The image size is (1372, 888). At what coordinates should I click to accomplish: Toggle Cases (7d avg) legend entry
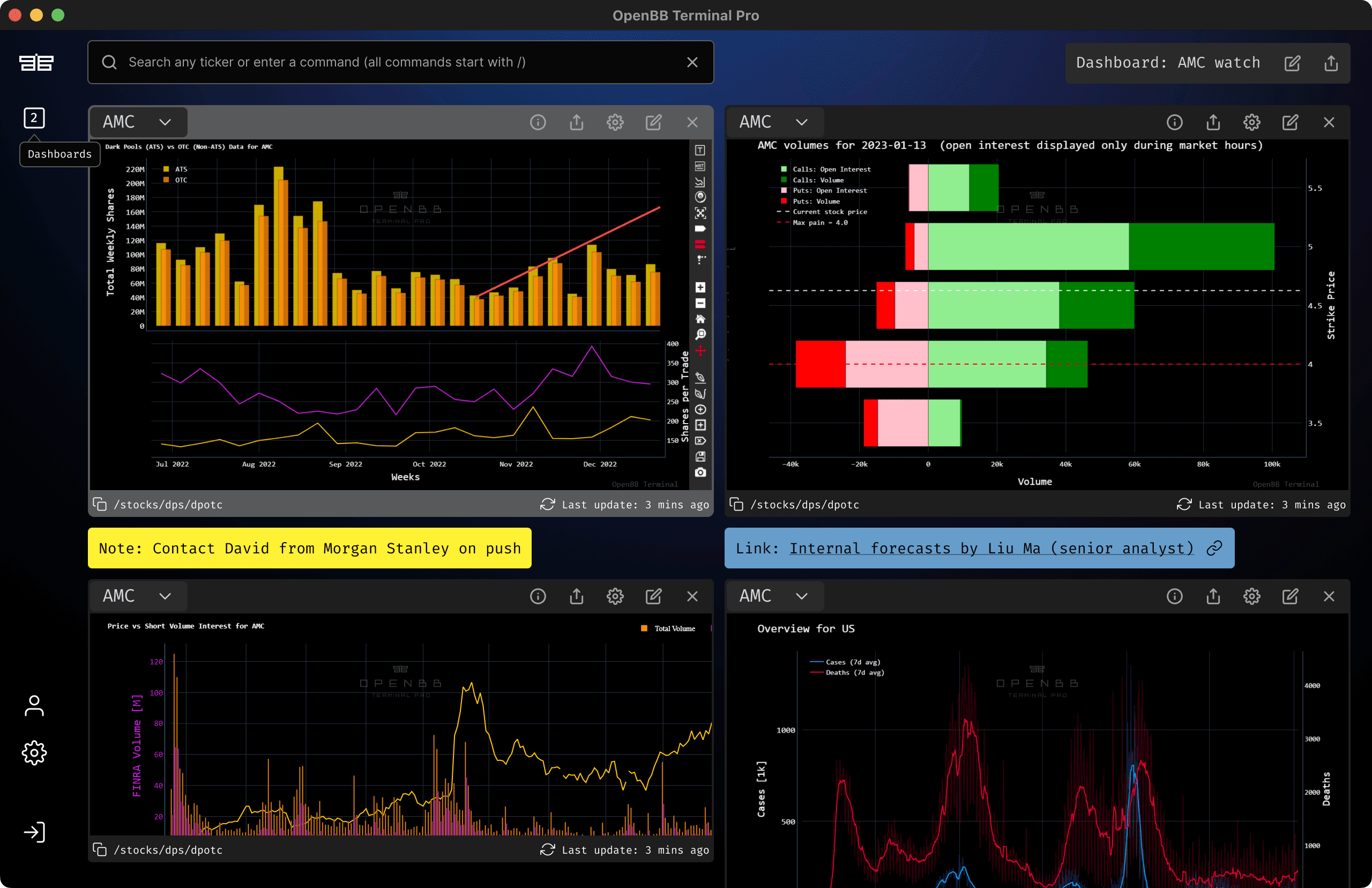click(845, 662)
